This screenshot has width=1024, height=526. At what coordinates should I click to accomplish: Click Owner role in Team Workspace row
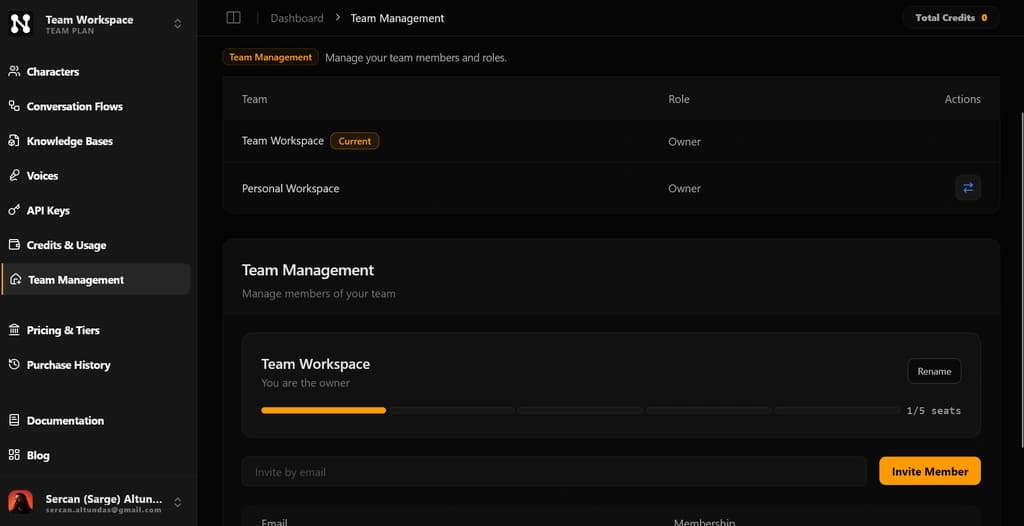coord(684,141)
